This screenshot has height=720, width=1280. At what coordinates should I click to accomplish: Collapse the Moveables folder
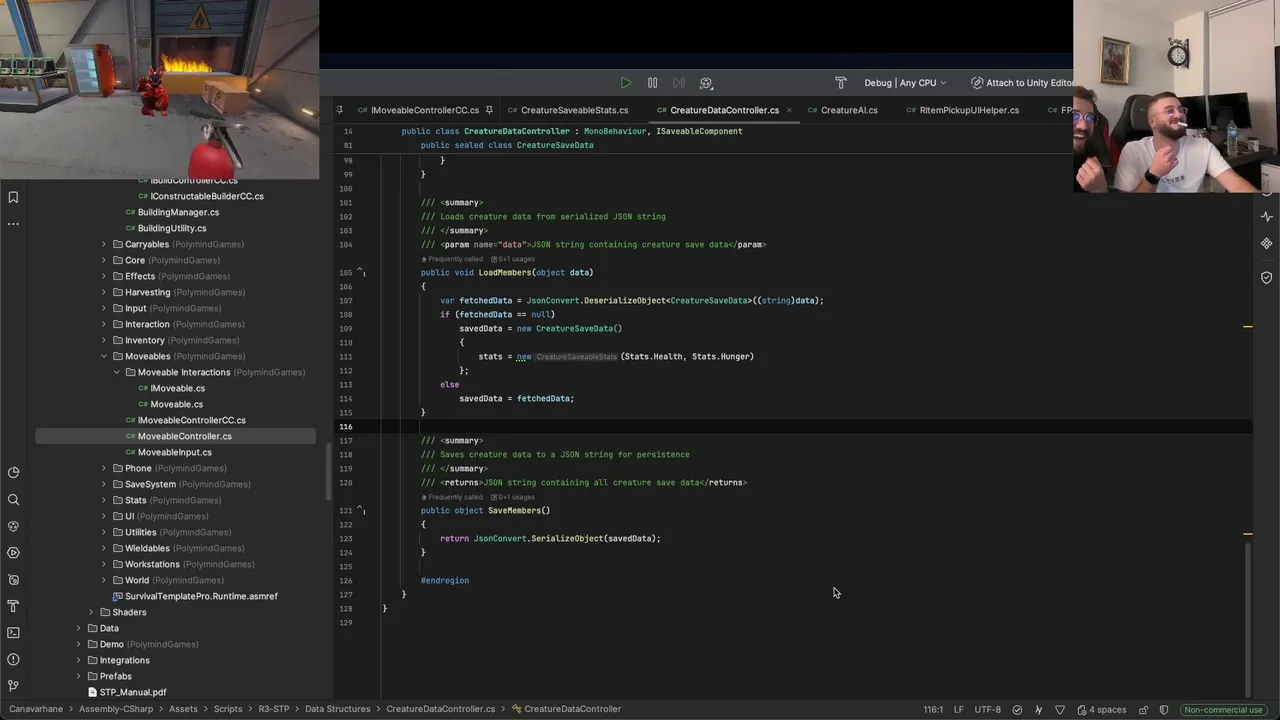[x=104, y=356]
